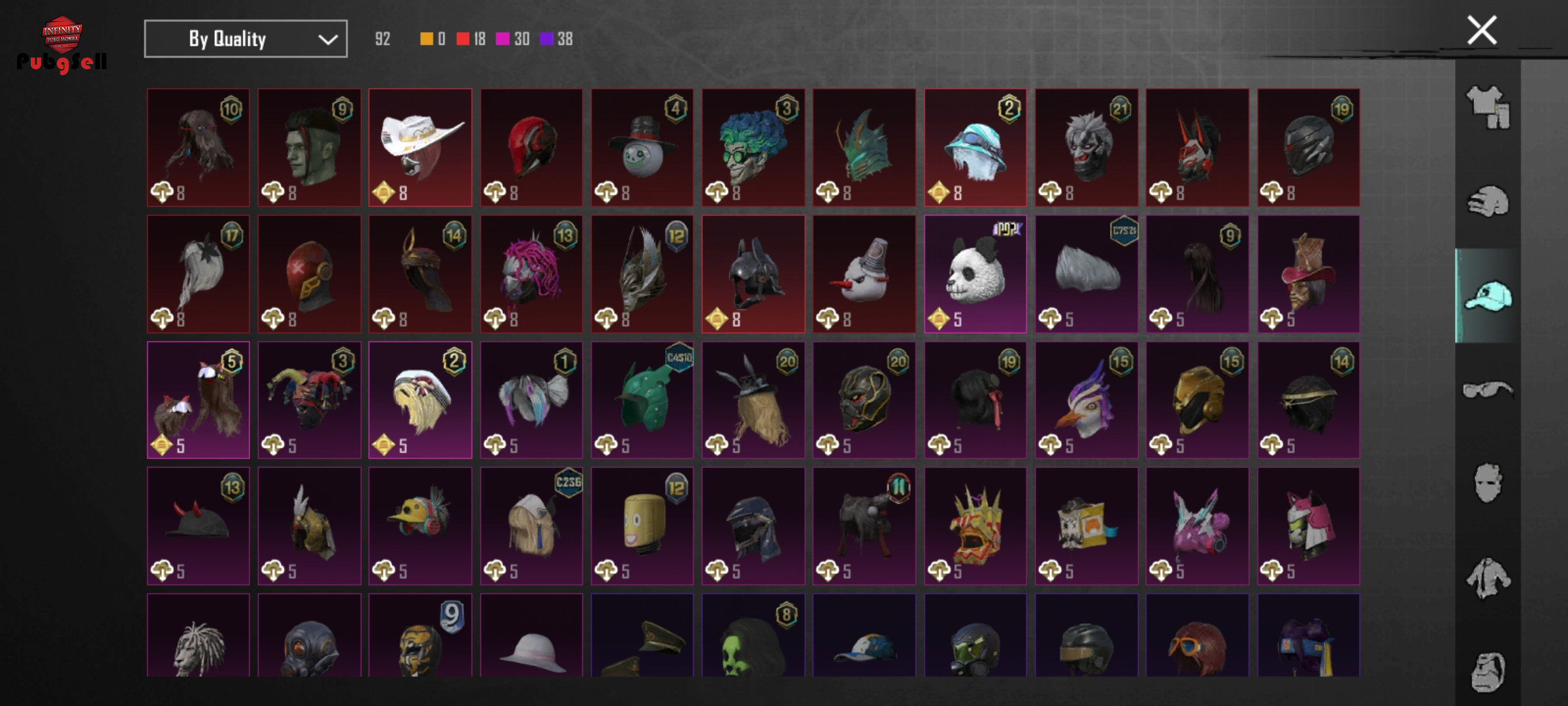Click the Pubgsell Infinity logo
Viewport: 1568px width, 706px height.
pos(62,44)
